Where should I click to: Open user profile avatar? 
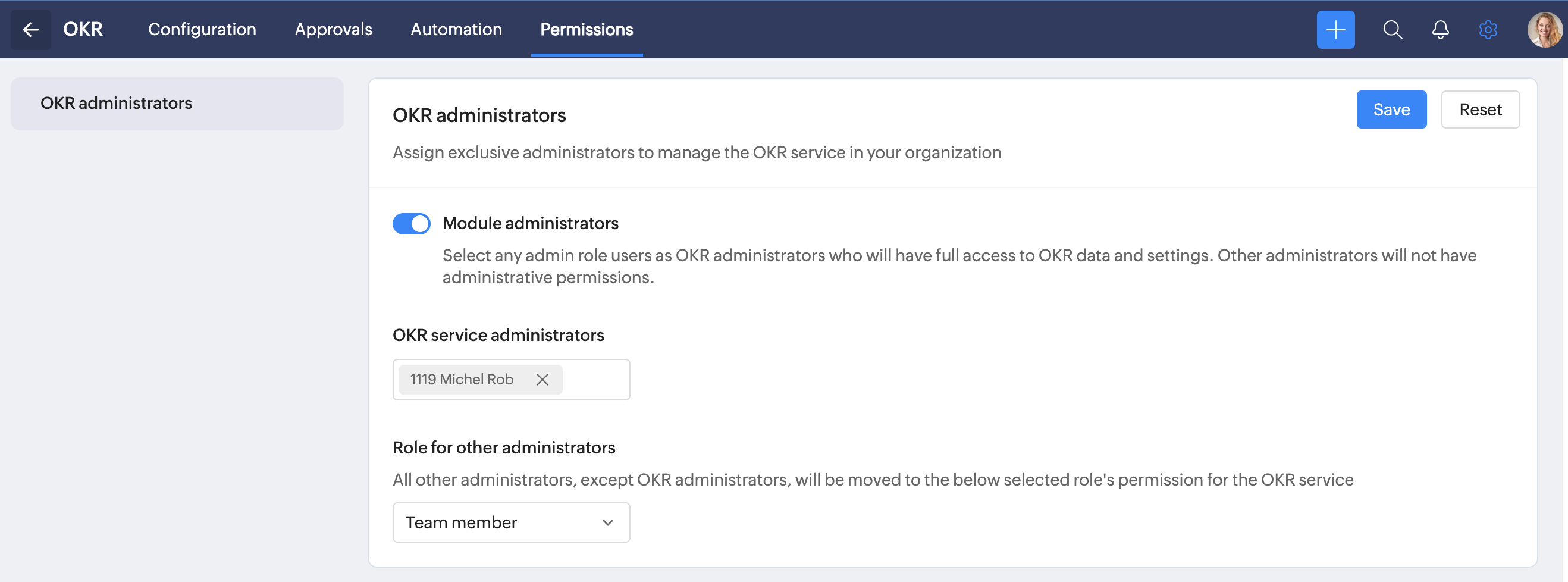coord(1544,29)
